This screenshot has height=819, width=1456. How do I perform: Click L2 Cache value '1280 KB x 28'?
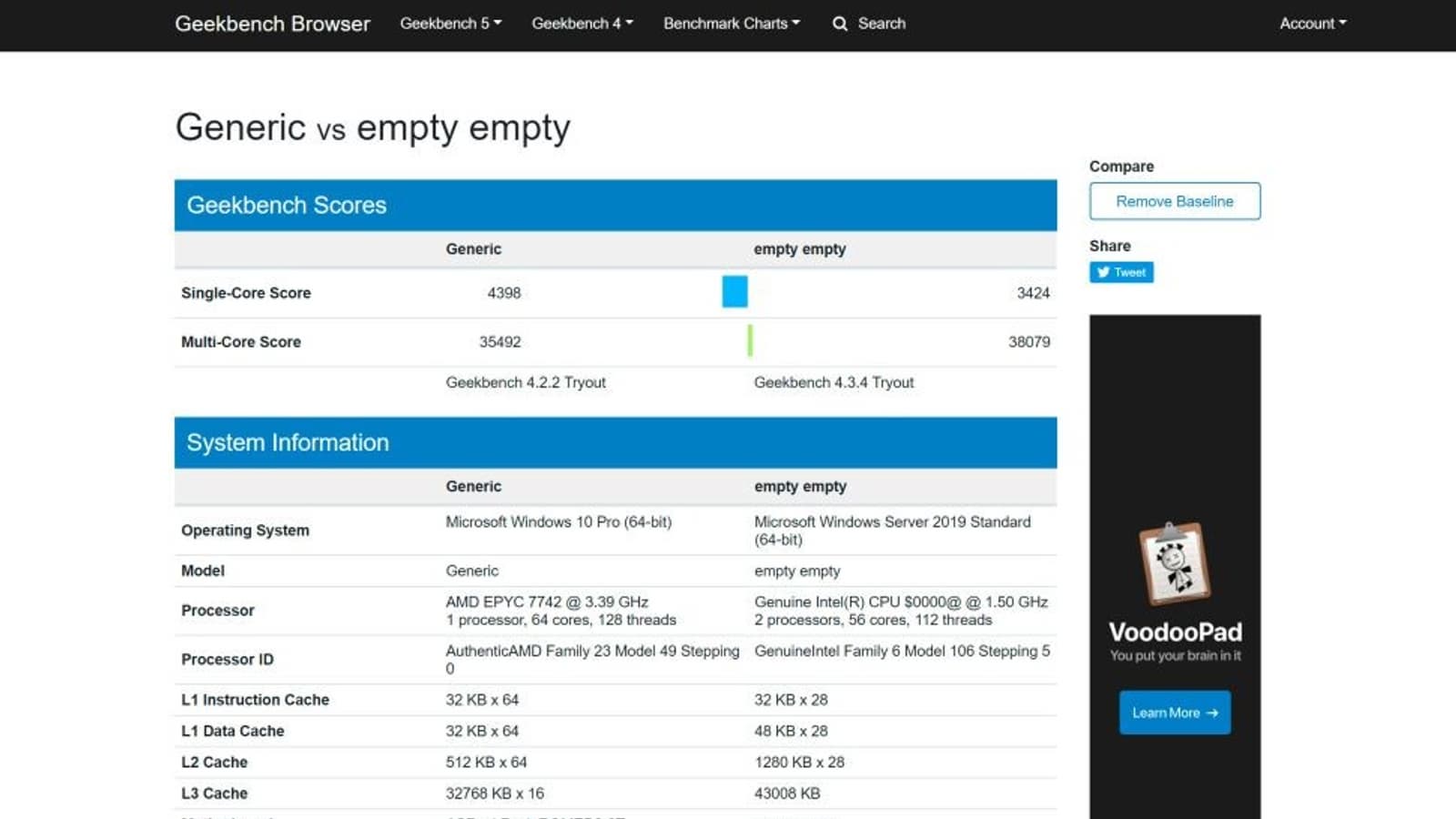(799, 763)
